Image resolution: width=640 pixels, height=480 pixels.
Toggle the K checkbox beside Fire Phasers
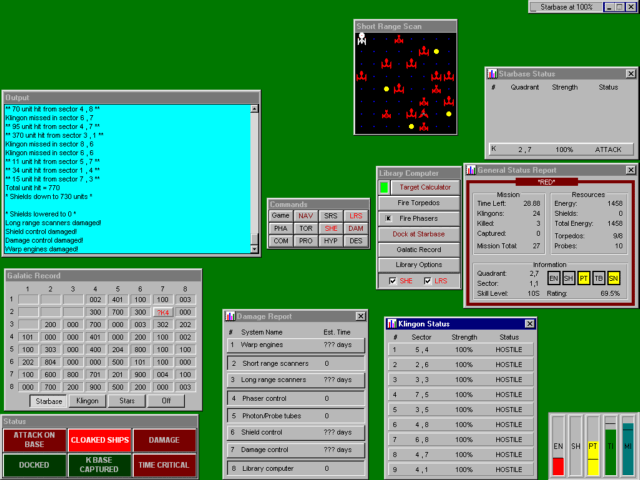tap(388, 218)
